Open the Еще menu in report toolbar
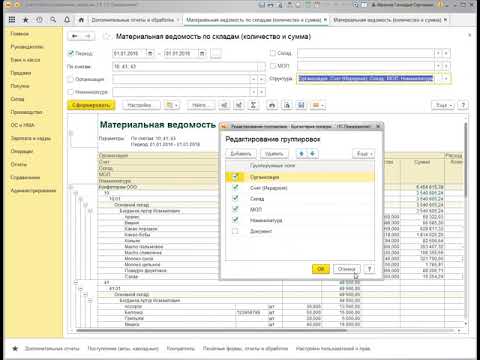 pos(443,105)
